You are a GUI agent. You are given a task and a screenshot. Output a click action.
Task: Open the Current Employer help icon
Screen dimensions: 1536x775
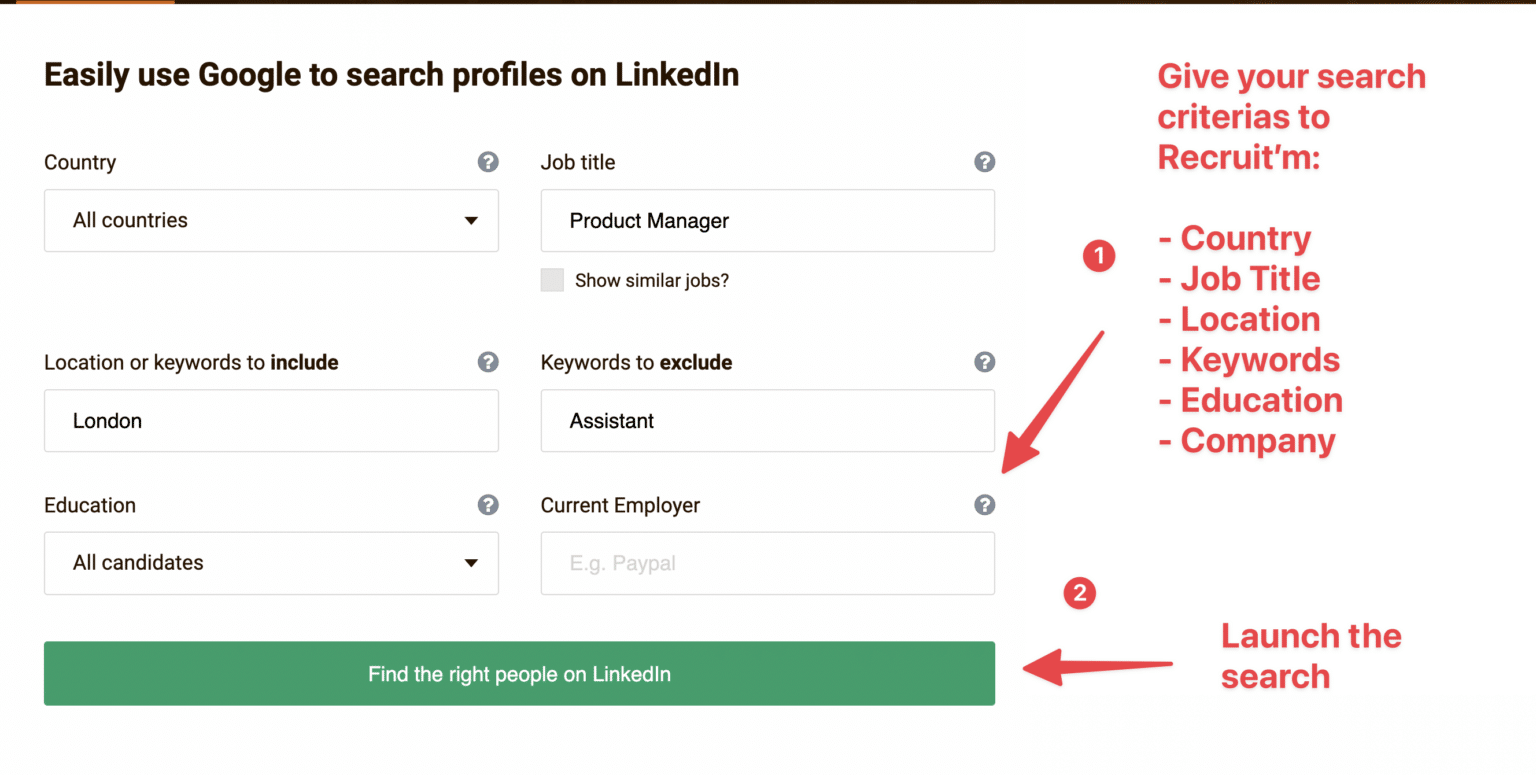click(985, 505)
